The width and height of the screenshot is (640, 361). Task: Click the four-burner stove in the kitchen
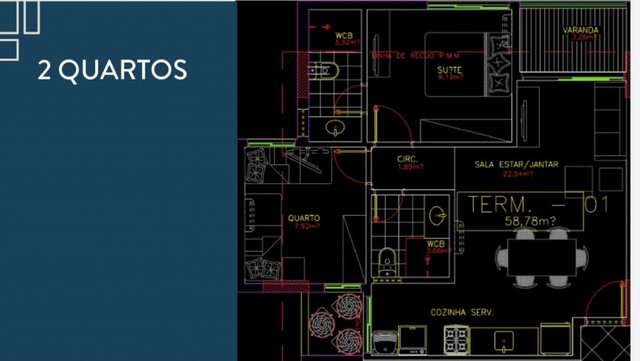point(456,339)
